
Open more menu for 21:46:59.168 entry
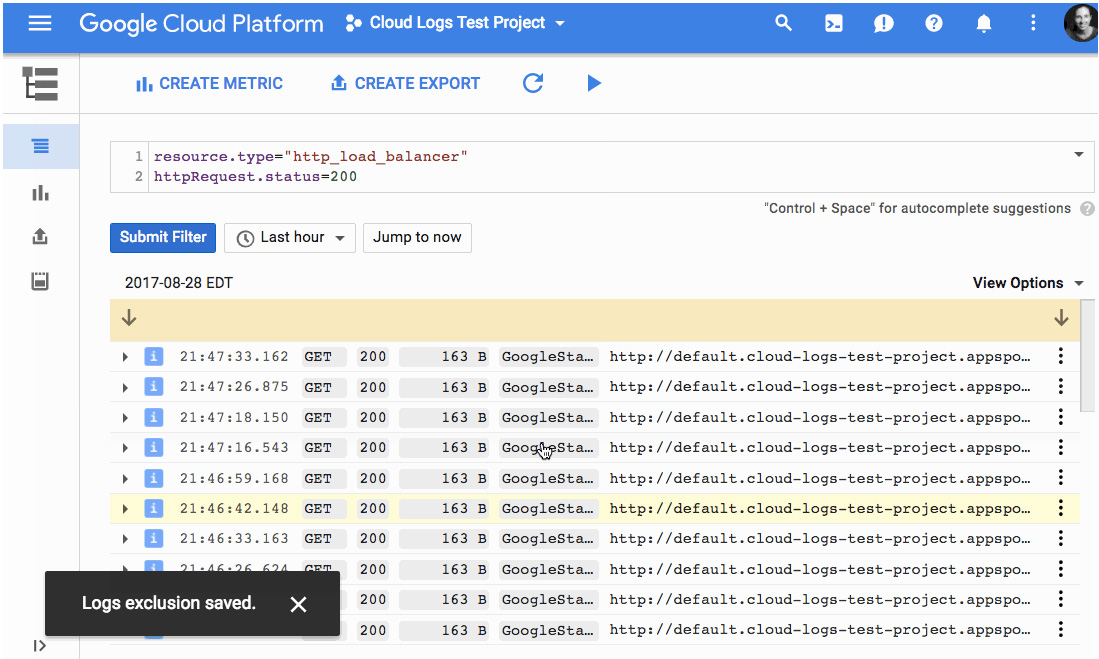1060,478
